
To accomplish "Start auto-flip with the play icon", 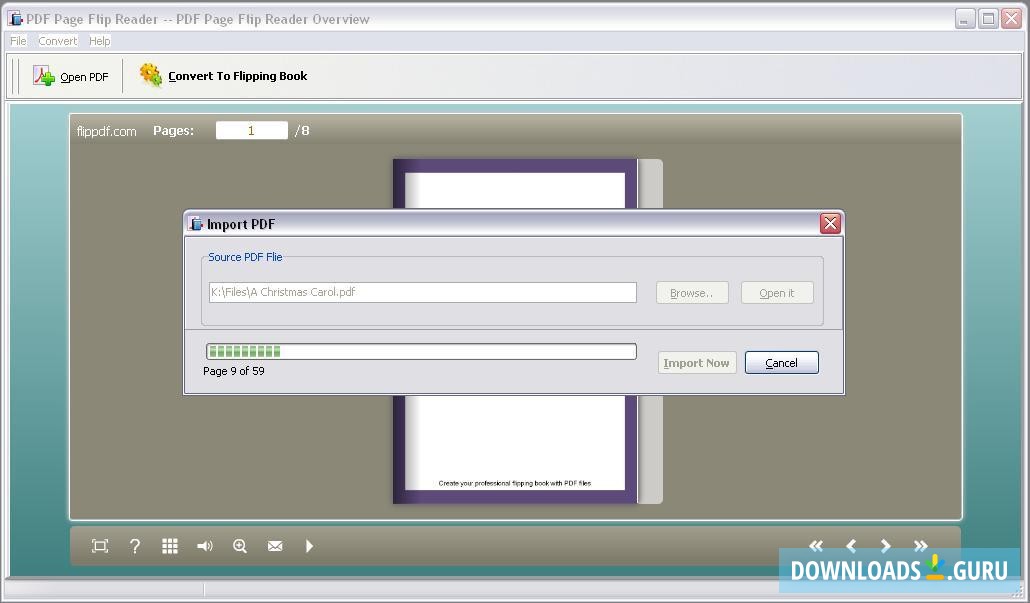I will pos(309,546).
